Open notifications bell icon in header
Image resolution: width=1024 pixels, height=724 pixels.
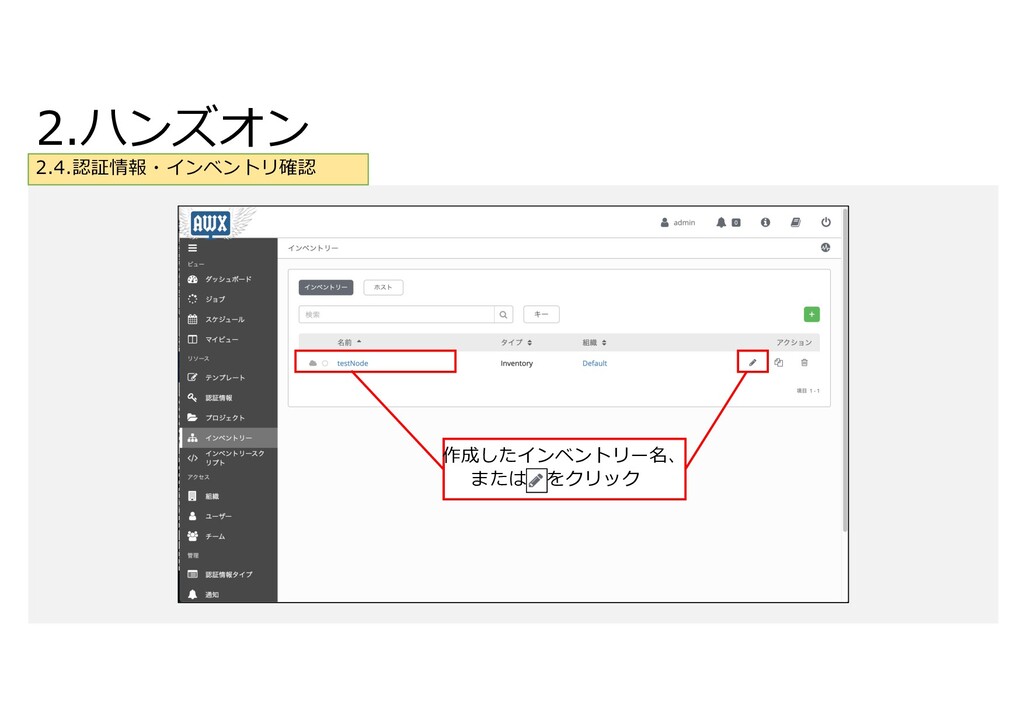[x=721, y=223]
